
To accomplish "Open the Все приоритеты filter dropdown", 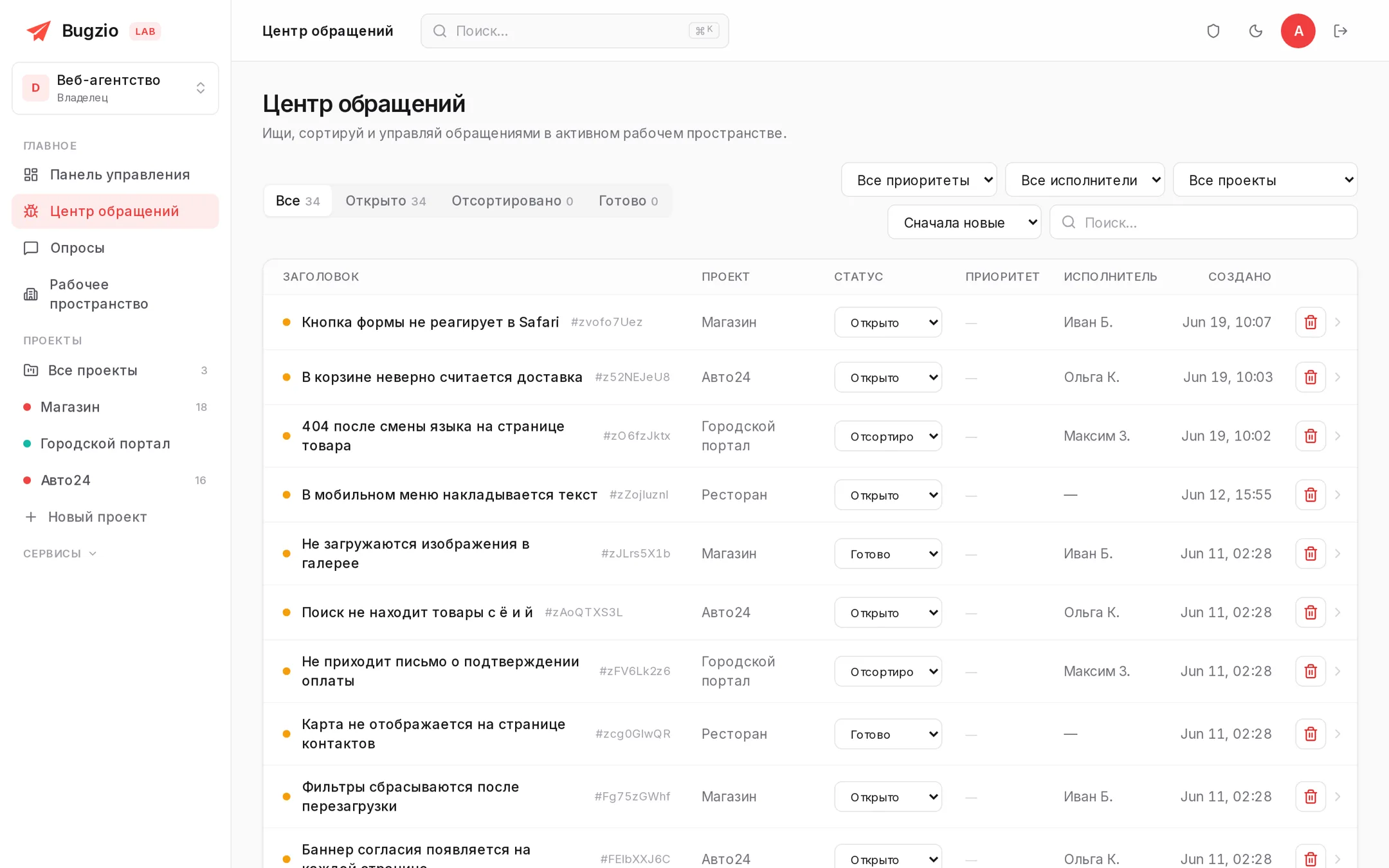I will (918, 180).
